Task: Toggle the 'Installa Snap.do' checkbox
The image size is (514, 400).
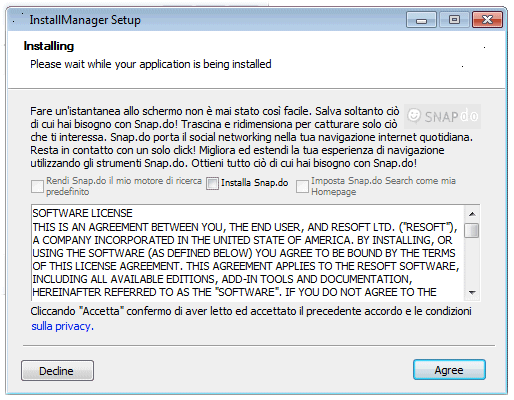Action: pos(212,183)
